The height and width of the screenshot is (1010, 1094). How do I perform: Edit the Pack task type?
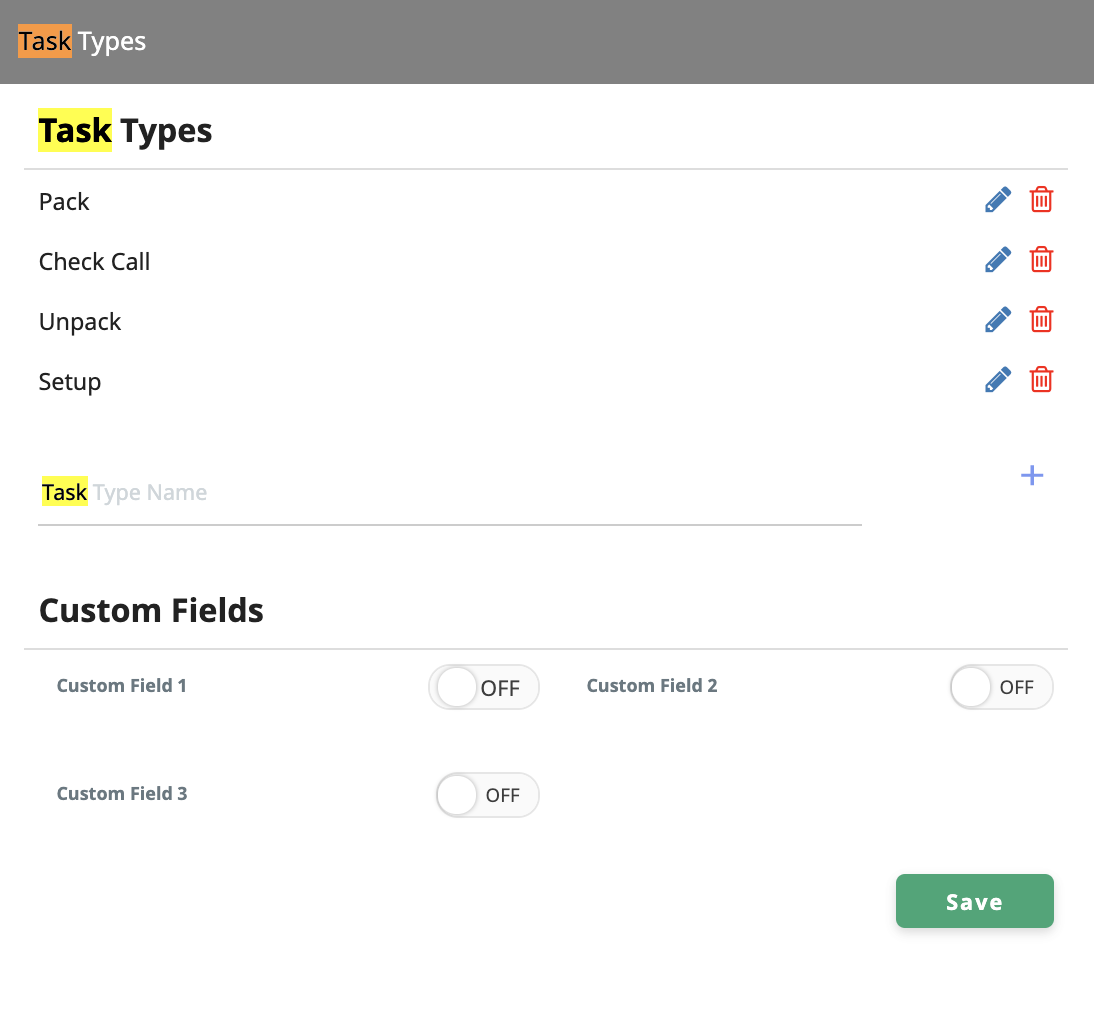click(x=998, y=200)
